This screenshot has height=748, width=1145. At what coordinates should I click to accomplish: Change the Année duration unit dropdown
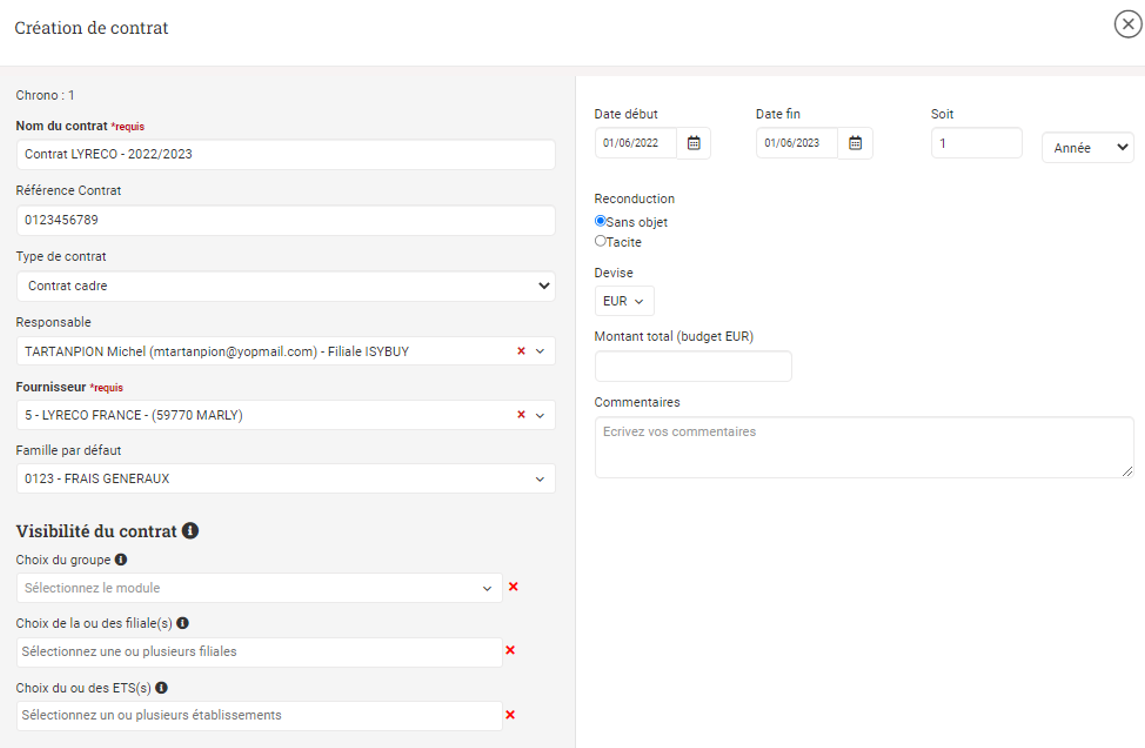tap(1088, 147)
